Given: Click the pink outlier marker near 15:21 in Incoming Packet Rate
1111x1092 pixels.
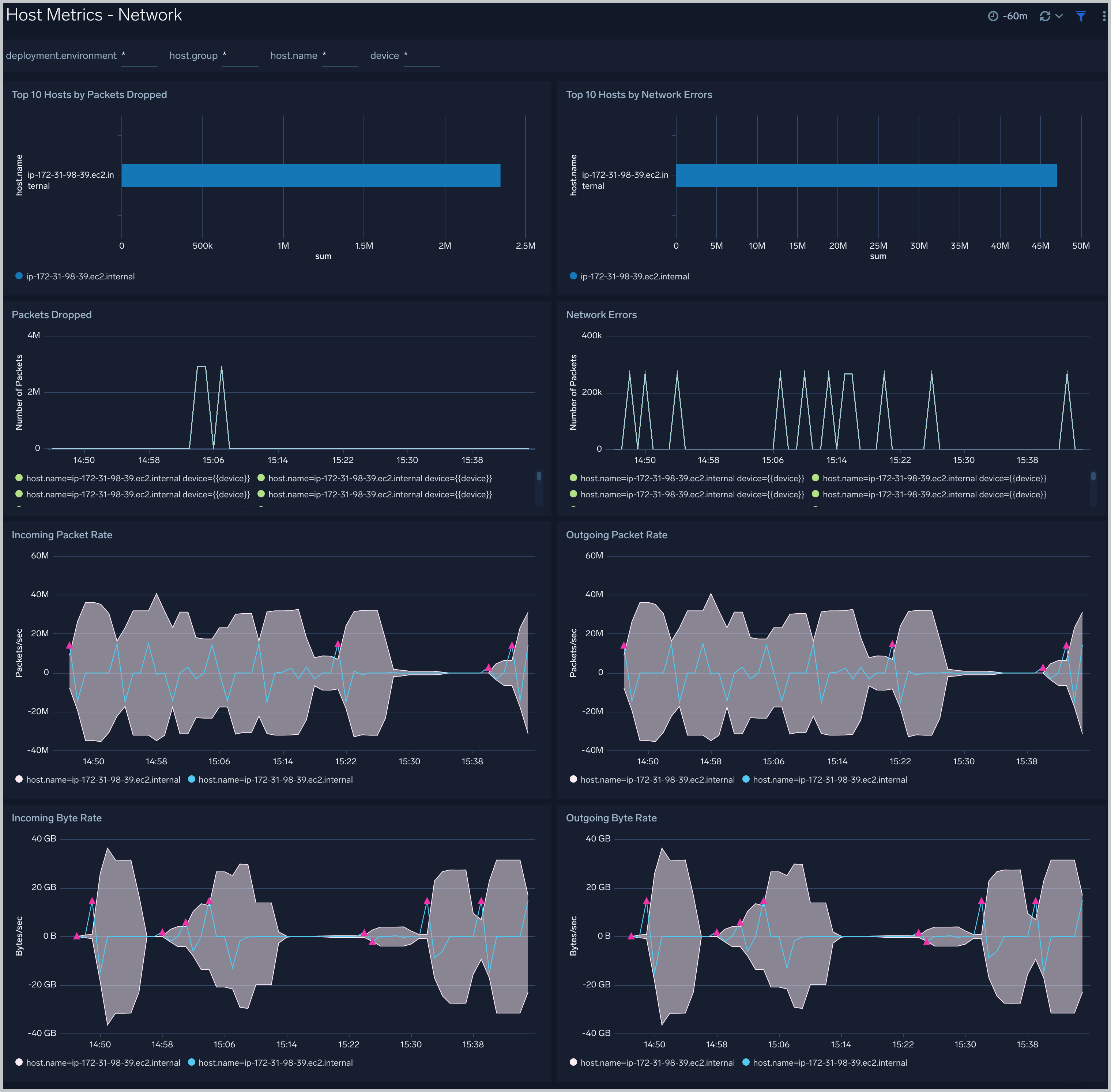Looking at the screenshot, I should pyautogui.click(x=338, y=644).
